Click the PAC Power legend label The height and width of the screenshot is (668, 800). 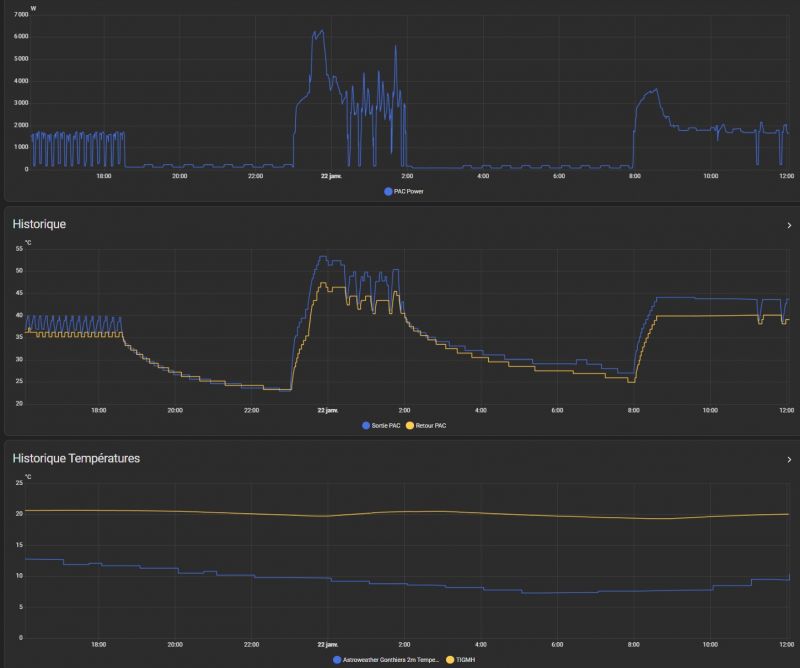(408, 191)
